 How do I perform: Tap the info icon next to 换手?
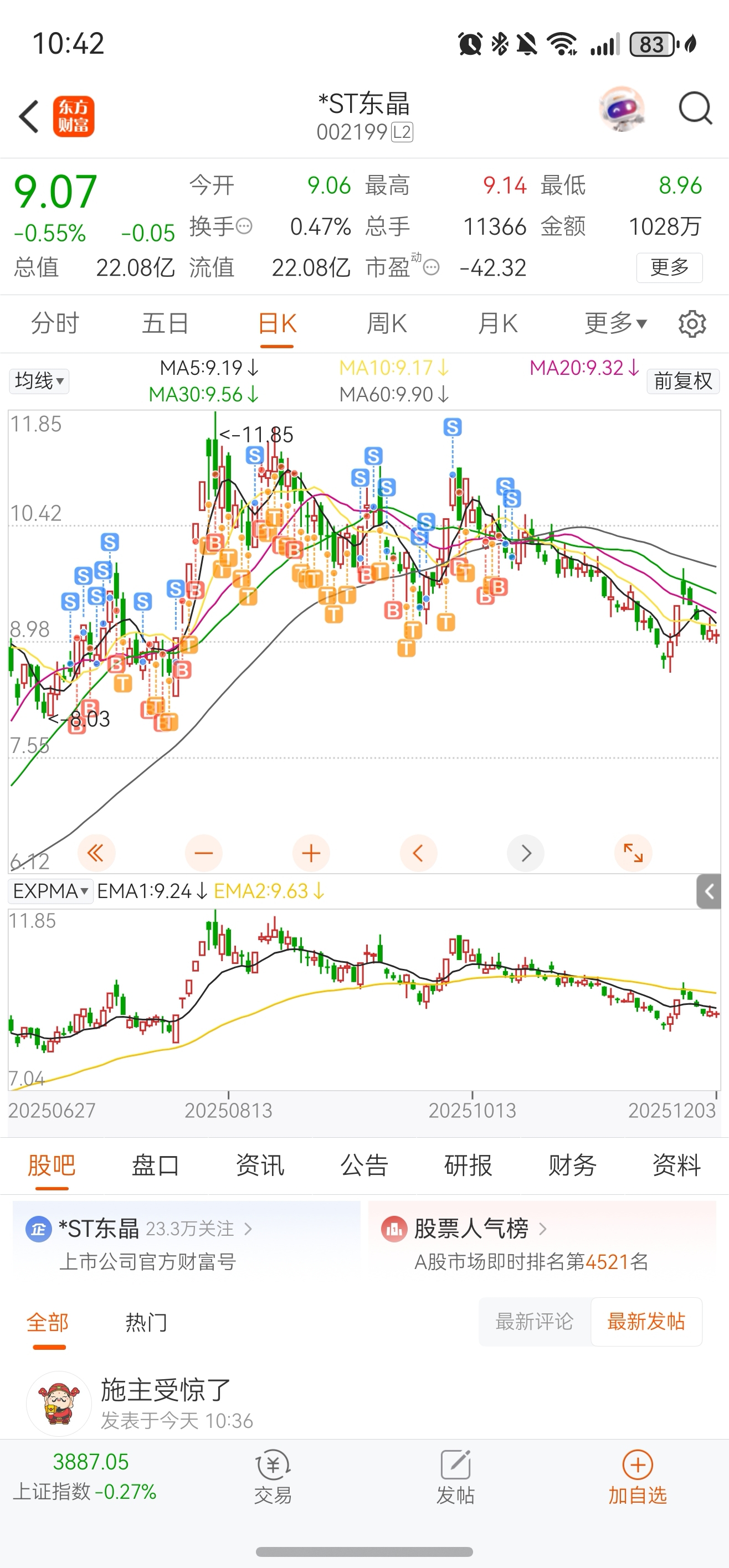click(244, 227)
